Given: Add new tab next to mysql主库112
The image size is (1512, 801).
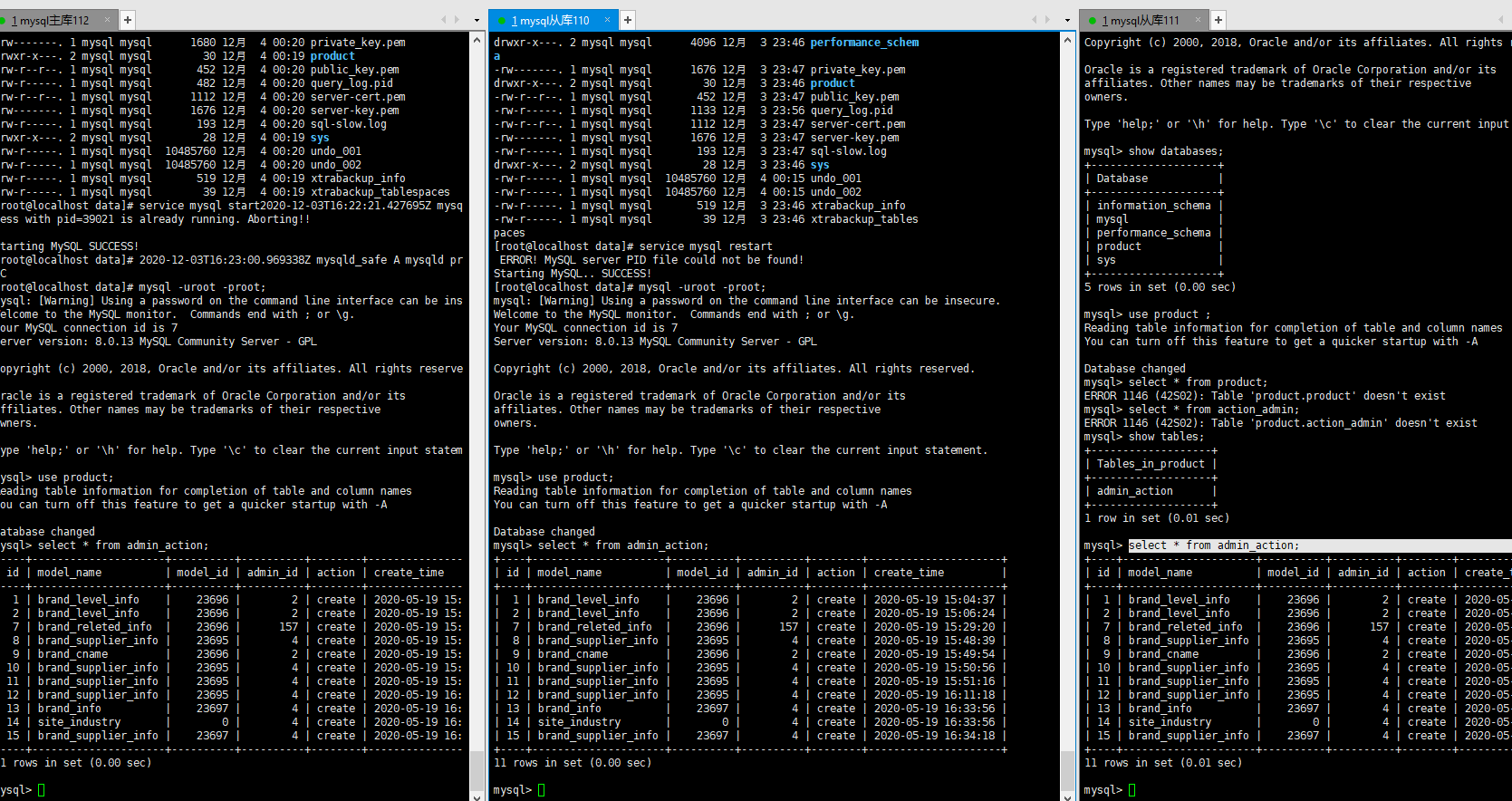Looking at the screenshot, I should 128,20.
